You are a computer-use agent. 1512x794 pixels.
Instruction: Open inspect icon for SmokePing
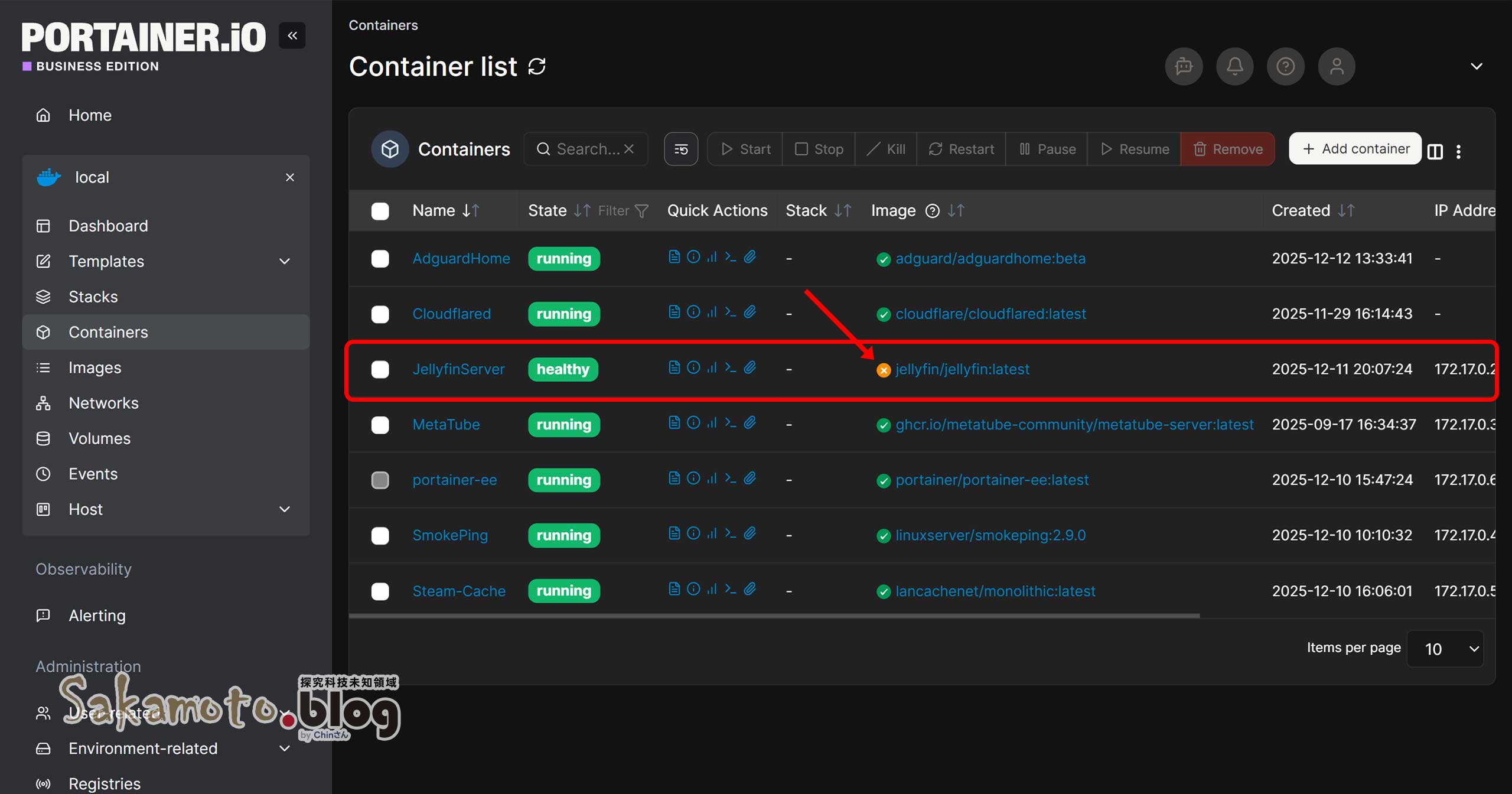pyautogui.click(x=693, y=533)
